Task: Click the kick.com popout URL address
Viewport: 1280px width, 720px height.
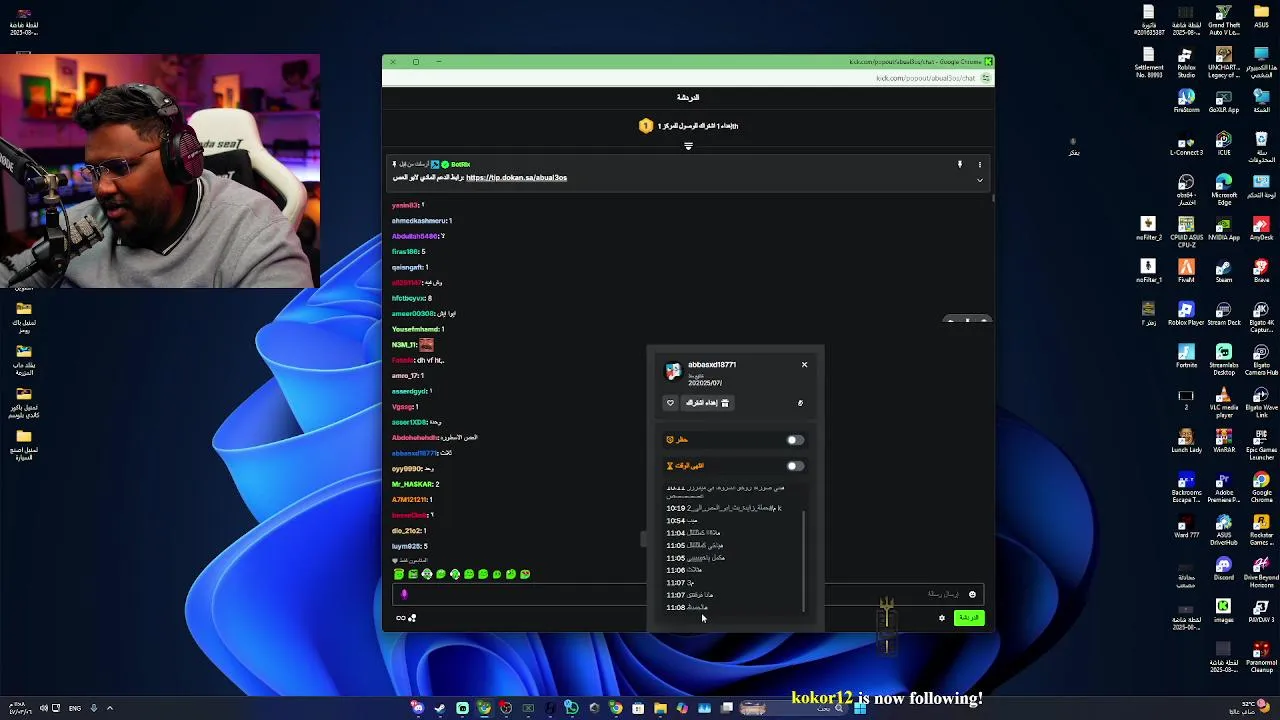Action: pyautogui.click(x=925, y=78)
